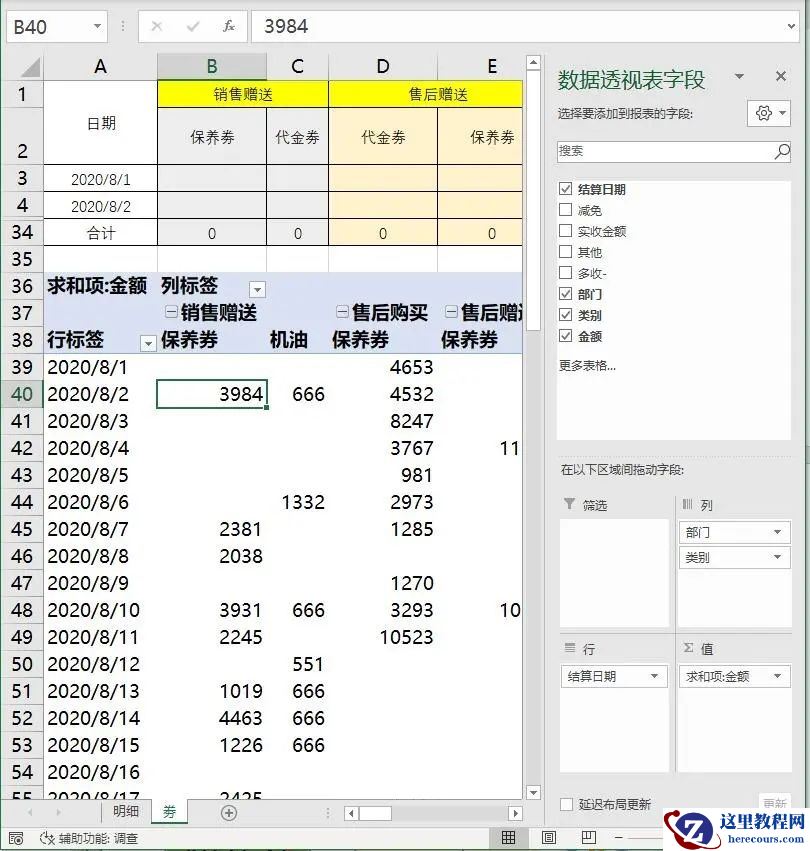Switch to Normal view in status bar
This screenshot has width=810, height=851.
pyautogui.click(x=508, y=837)
